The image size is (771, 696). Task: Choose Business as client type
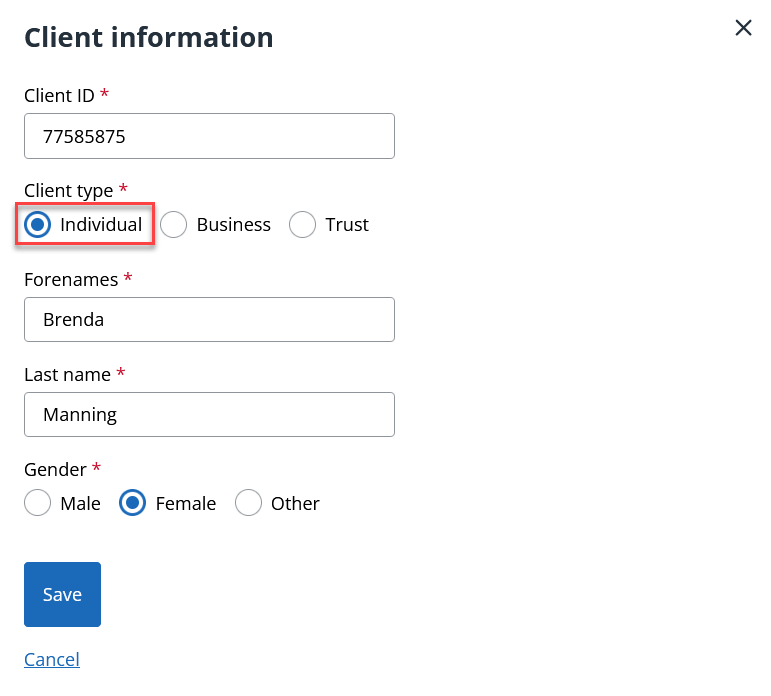(174, 225)
